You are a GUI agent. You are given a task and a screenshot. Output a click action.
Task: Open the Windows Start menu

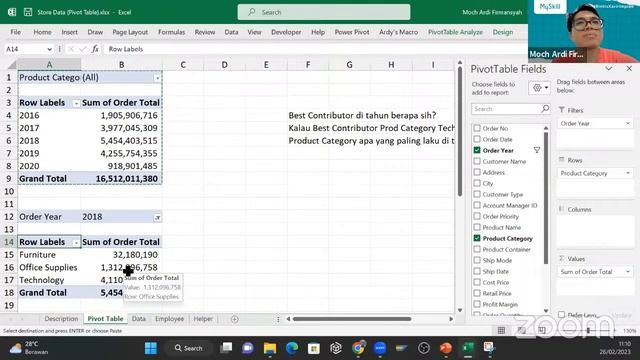151,348
